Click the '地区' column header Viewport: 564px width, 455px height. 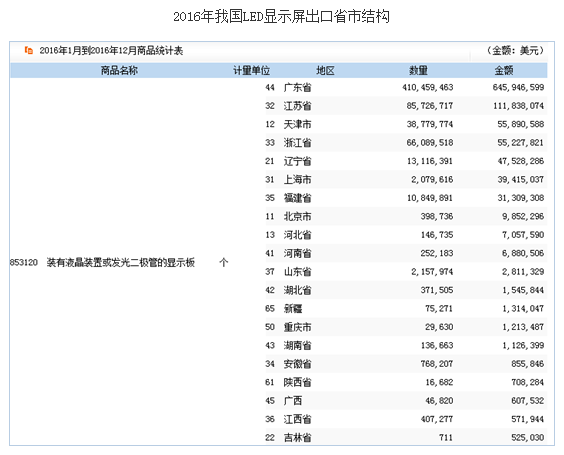click(326, 70)
